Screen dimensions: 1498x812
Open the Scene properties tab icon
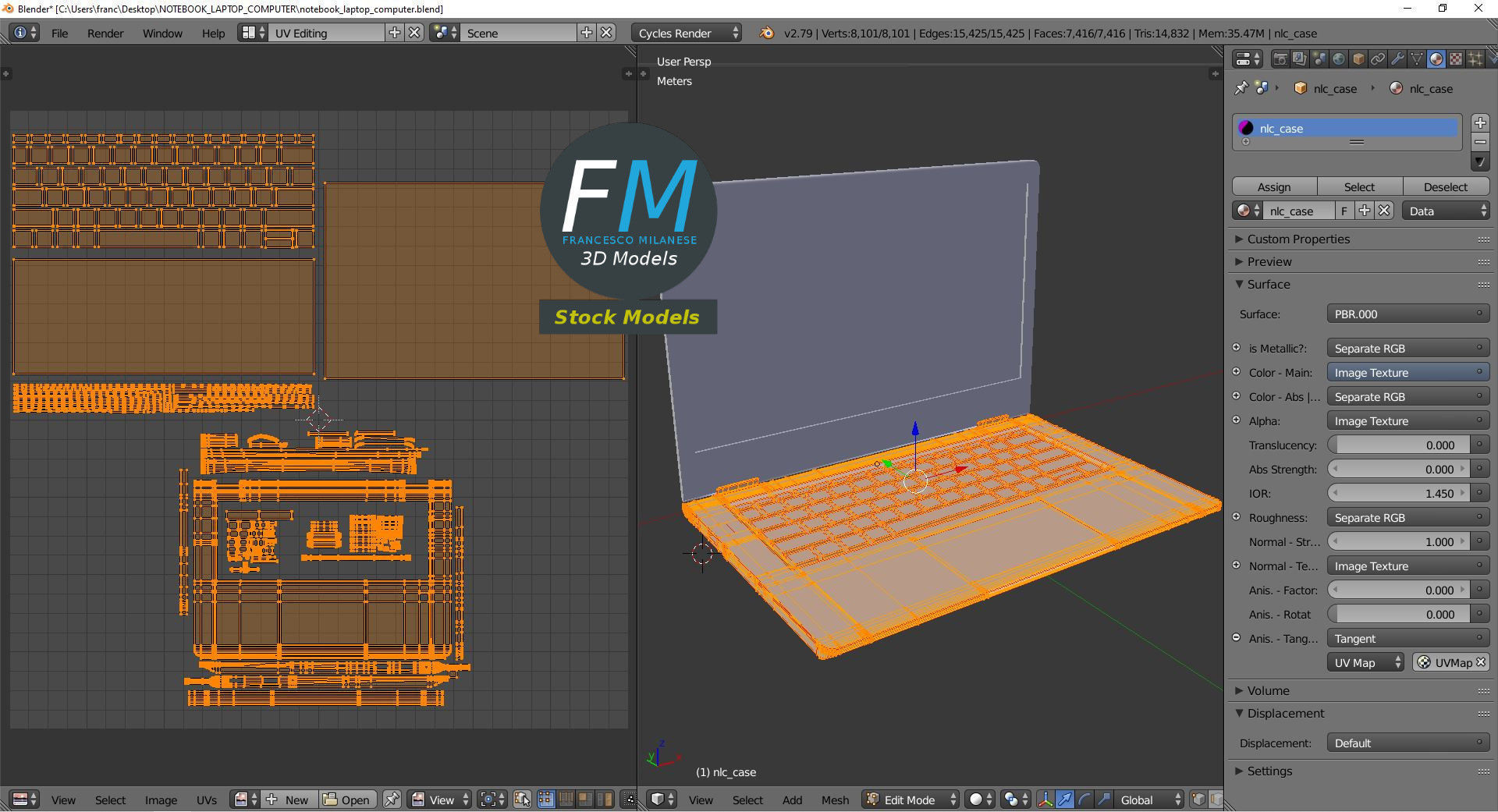pos(1319,59)
